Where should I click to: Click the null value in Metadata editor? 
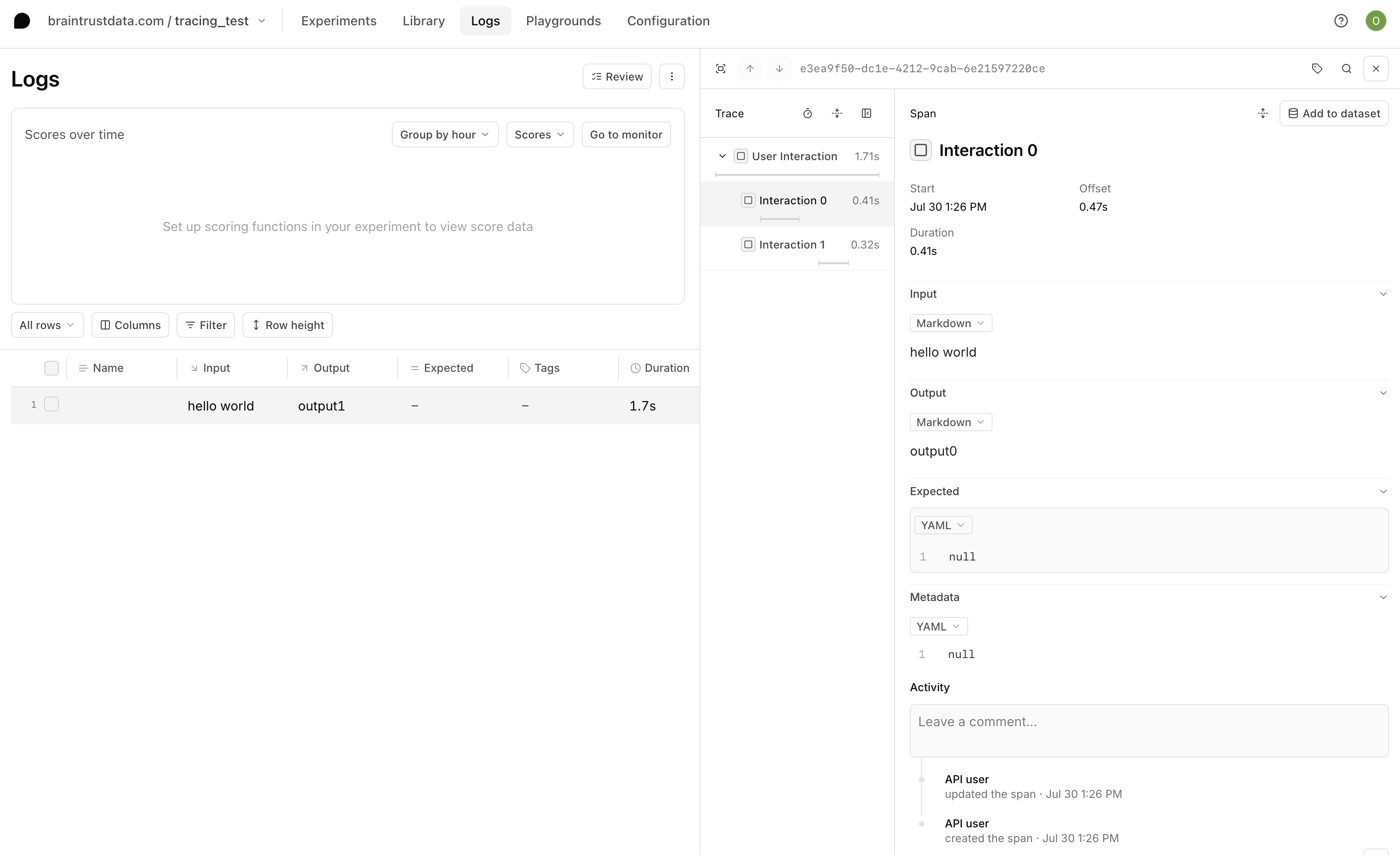pos(961,655)
